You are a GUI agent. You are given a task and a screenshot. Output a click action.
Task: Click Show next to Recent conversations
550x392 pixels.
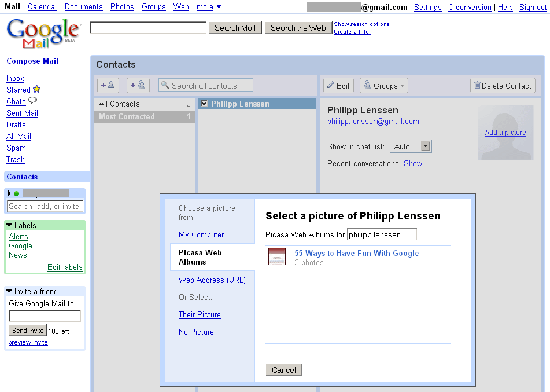(x=412, y=163)
